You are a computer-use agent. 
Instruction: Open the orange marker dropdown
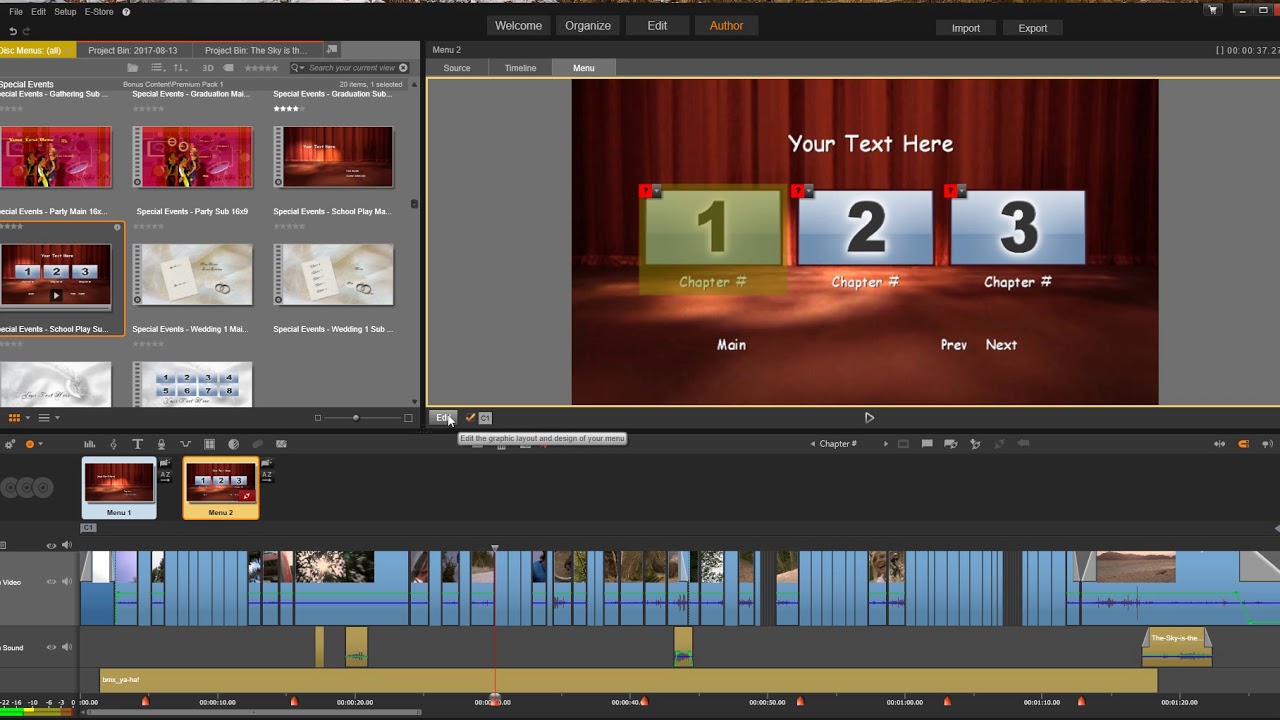pyautogui.click(x=40, y=444)
